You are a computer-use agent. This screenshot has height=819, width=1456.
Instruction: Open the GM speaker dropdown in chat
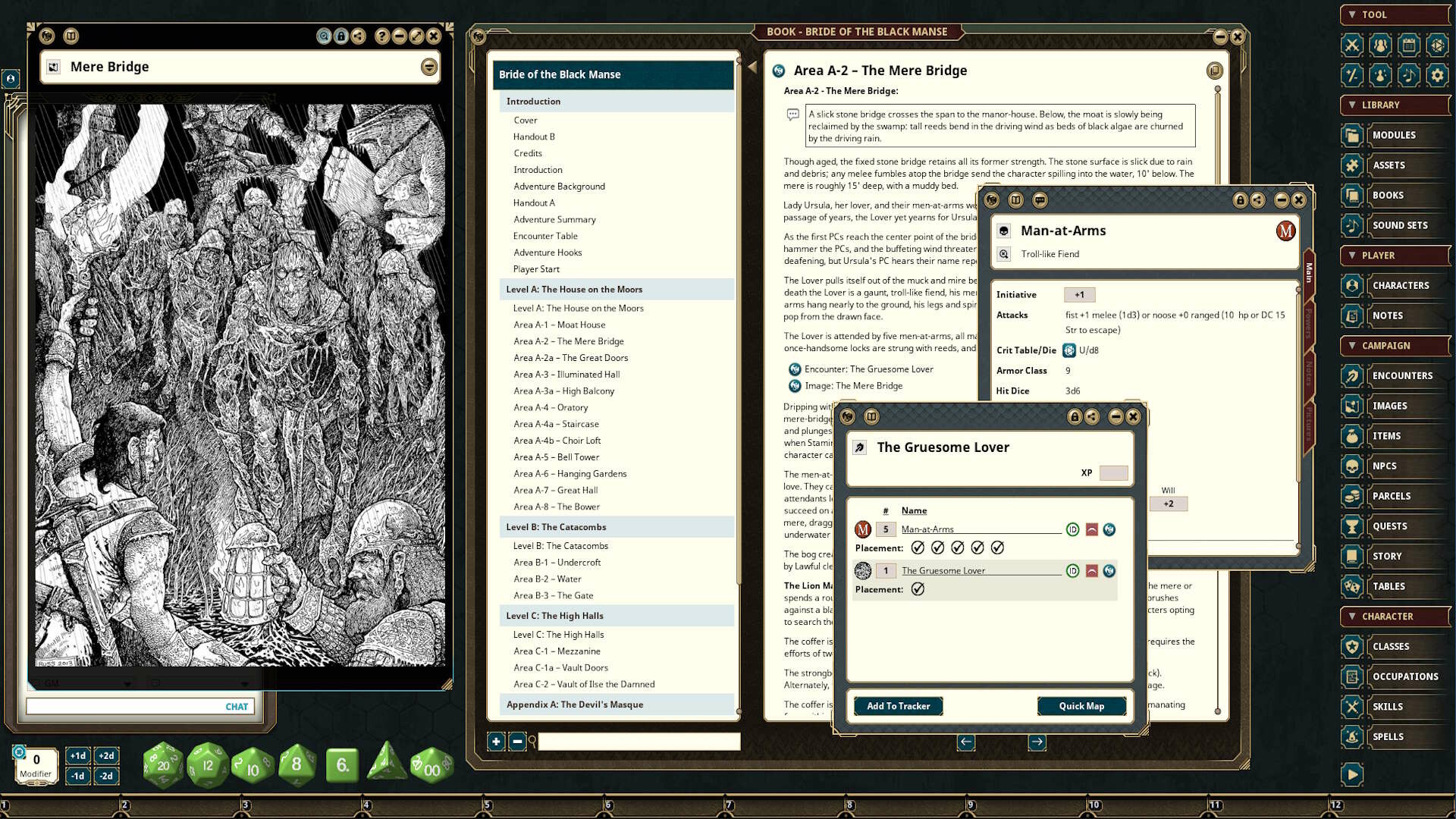[x=127, y=682]
